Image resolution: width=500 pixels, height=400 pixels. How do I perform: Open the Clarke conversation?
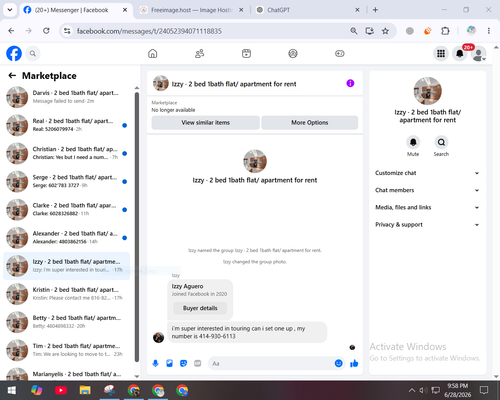[66, 210]
